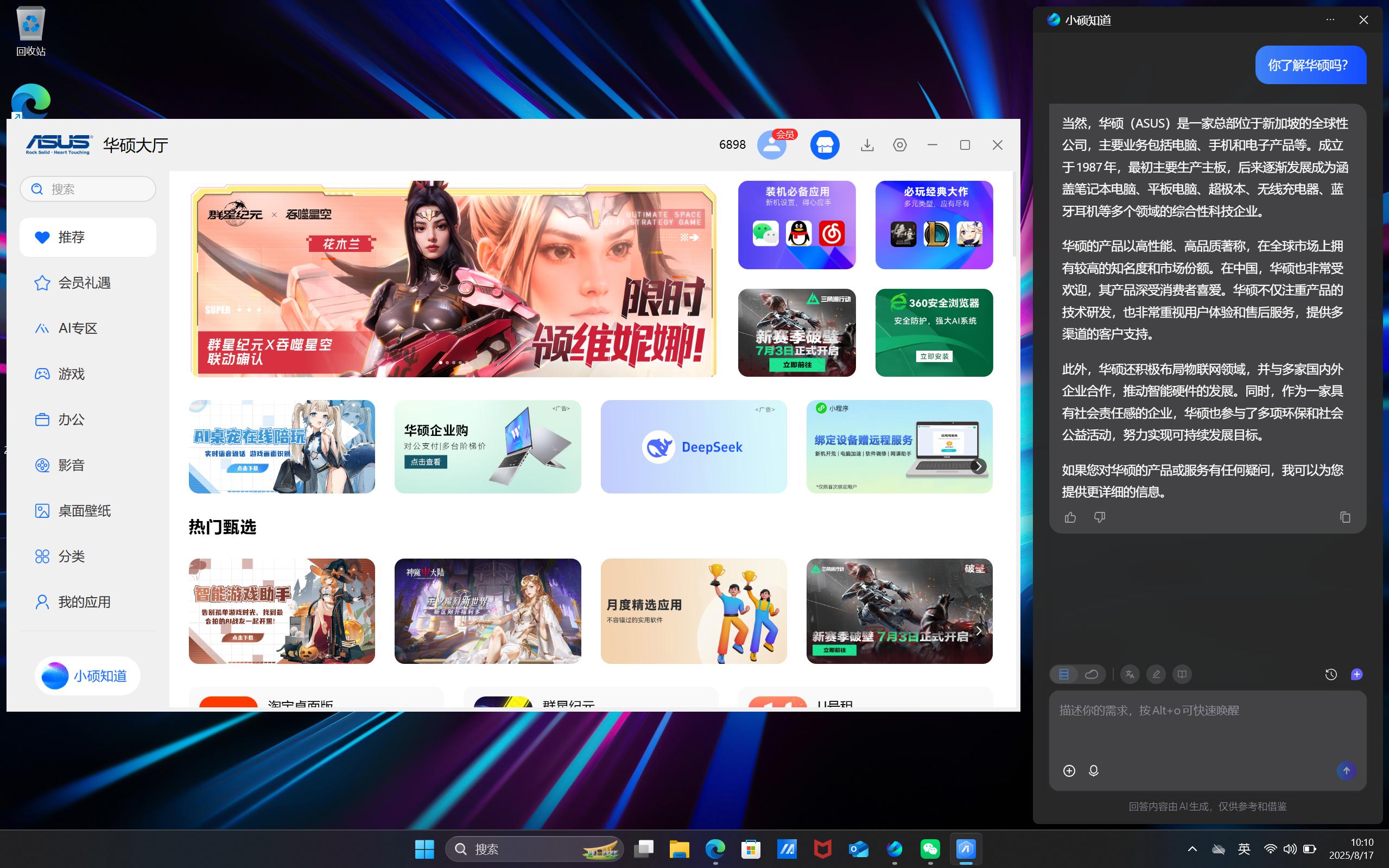Click the points value 6898
The width and height of the screenshot is (1389, 868).
732,144
